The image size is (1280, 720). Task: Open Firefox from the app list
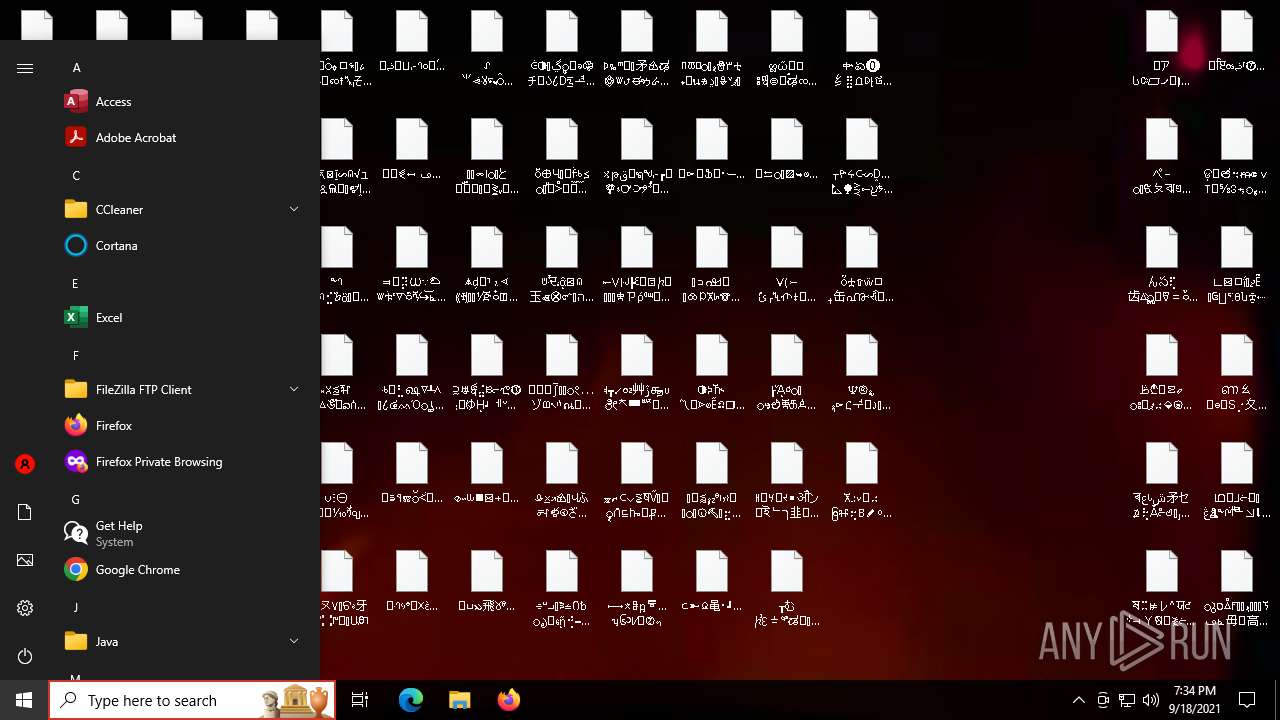(180, 426)
